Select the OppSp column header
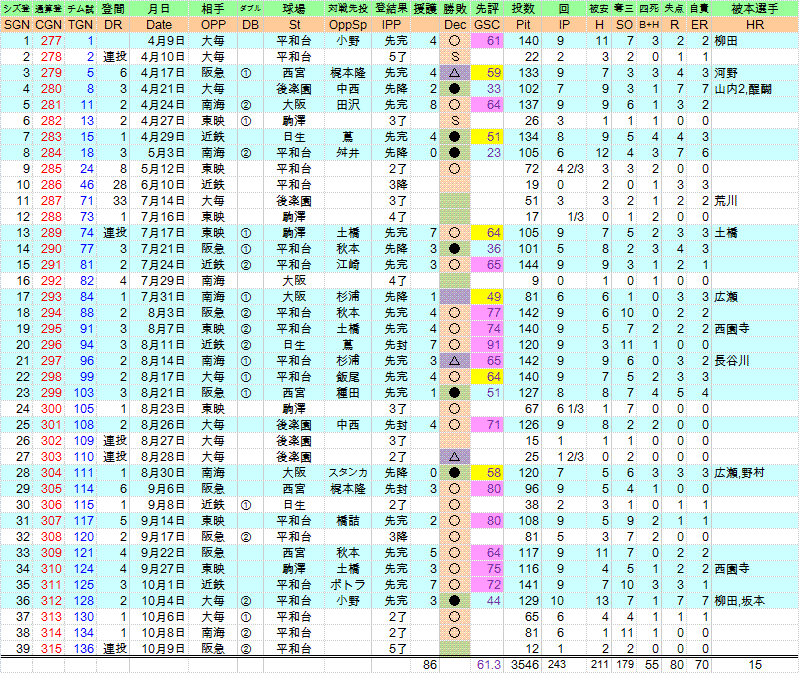Viewport: 799px width, 673px height. [x=348, y=25]
